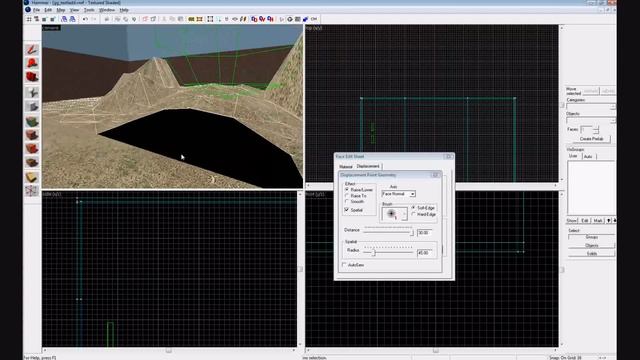The height and width of the screenshot is (360, 640).
Task: Select the Magnify tool
Action: click(32, 63)
